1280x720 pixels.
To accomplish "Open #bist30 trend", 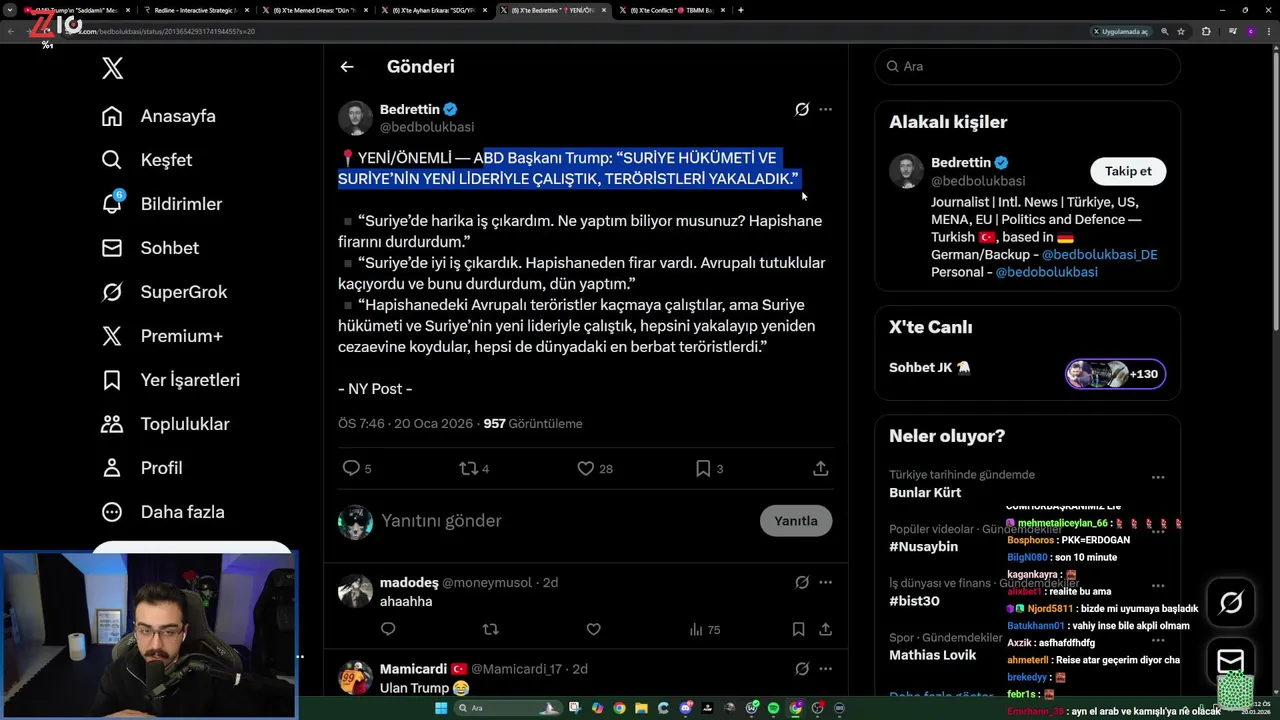I will [914, 601].
